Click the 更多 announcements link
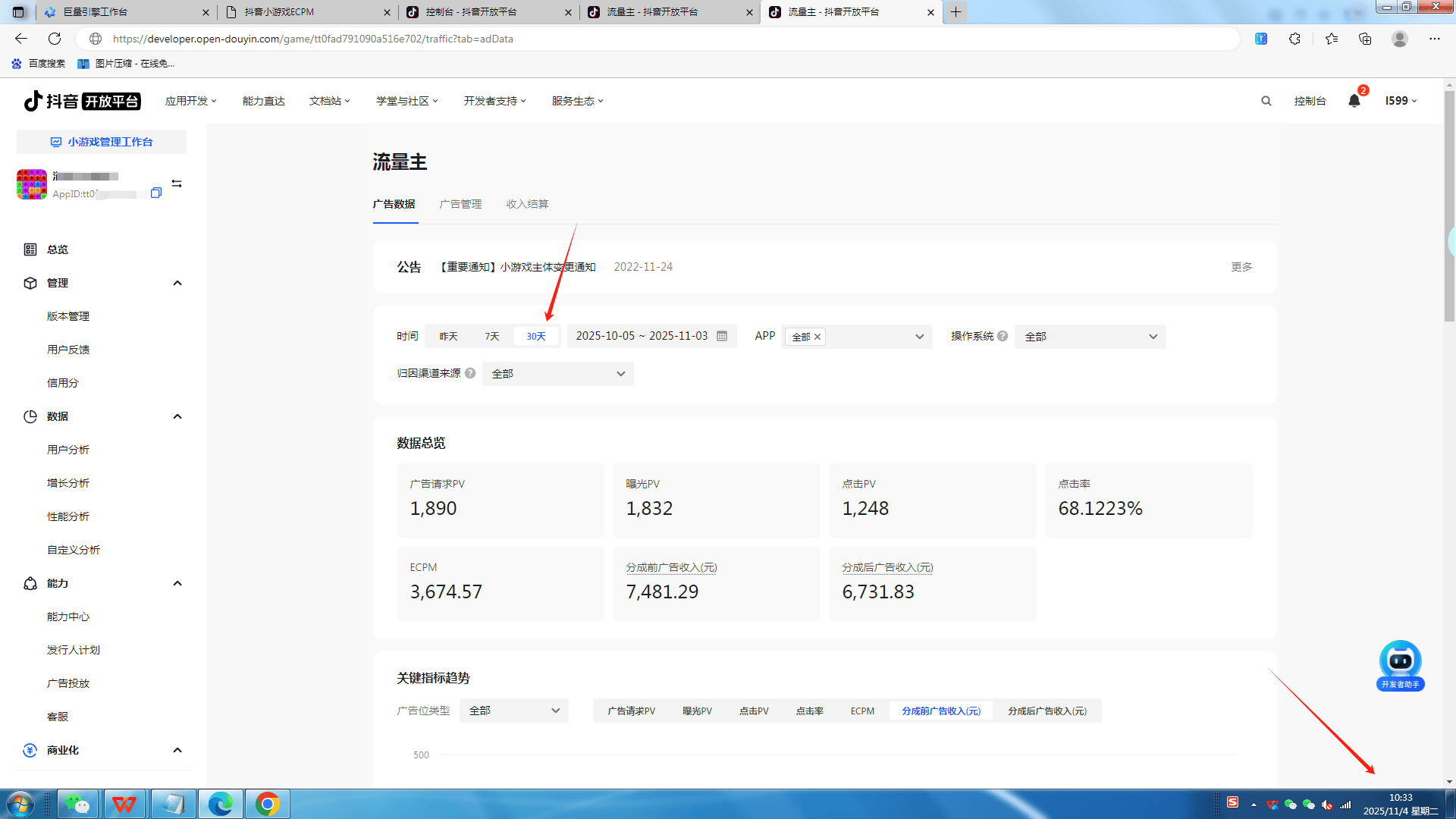 click(x=1241, y=267)
